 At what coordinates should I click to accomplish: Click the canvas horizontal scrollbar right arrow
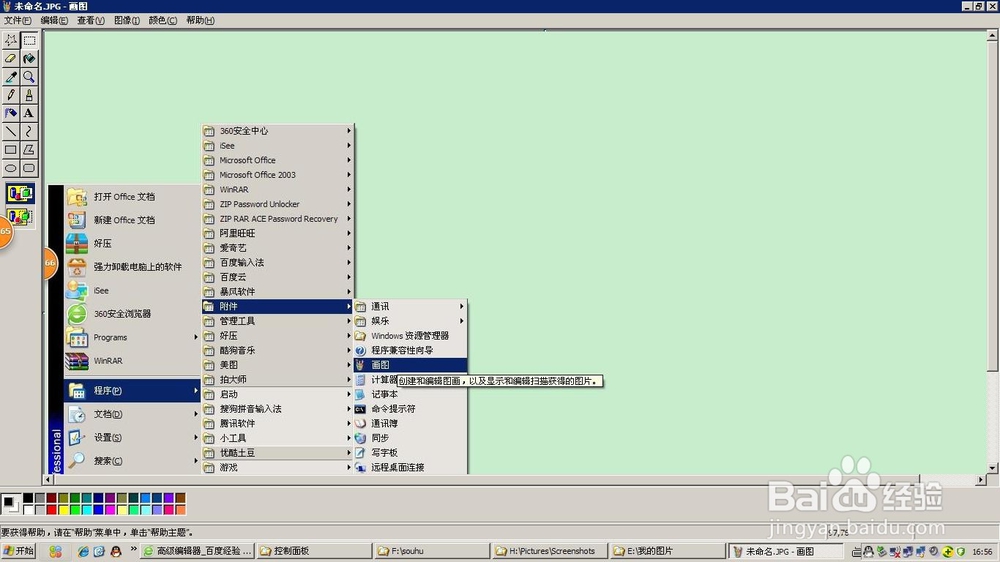click(982, 479)
